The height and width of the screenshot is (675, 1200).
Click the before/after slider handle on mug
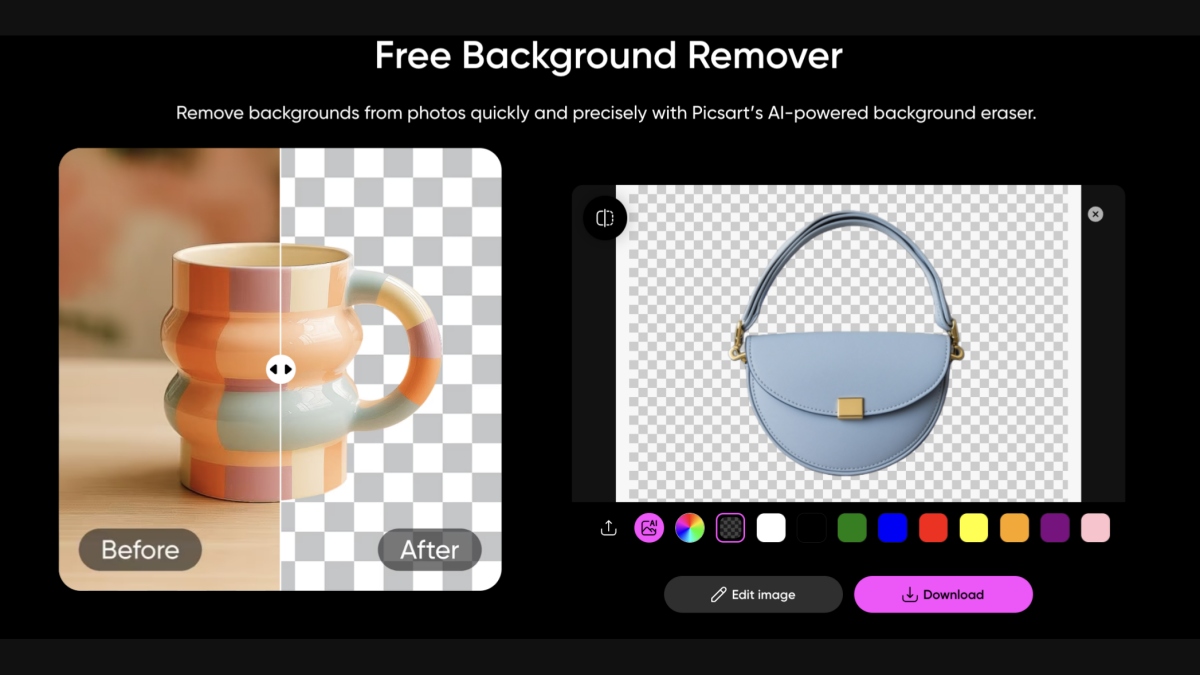tap(280, 369)
